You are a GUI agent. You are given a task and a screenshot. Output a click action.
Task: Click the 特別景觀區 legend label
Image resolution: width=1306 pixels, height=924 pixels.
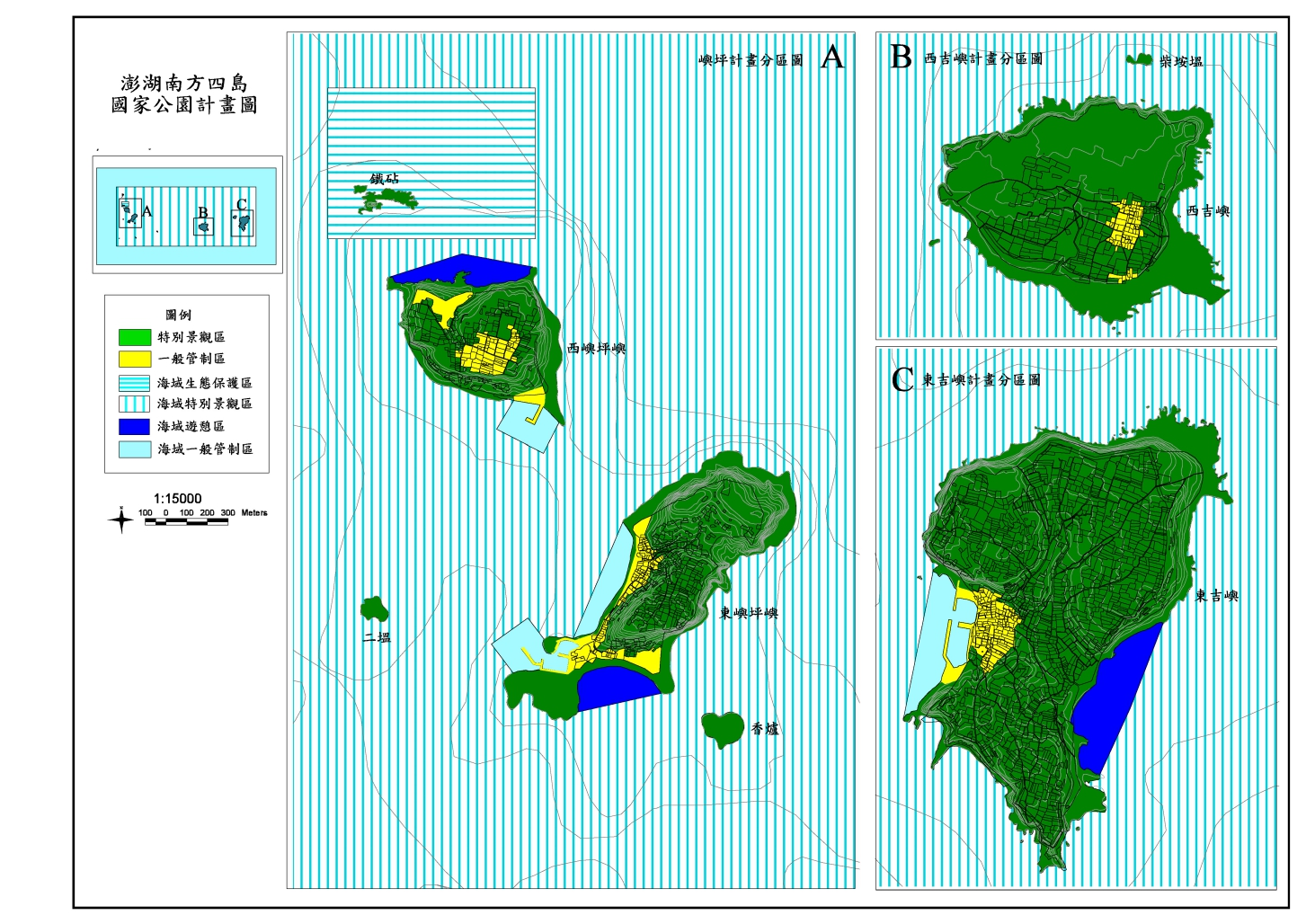click(191, 337)
